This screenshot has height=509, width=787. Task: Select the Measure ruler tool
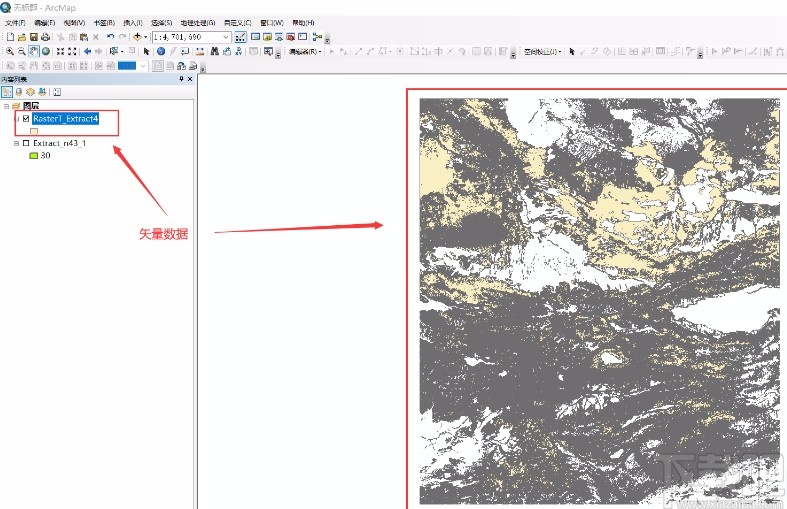(x=200, y=51)
